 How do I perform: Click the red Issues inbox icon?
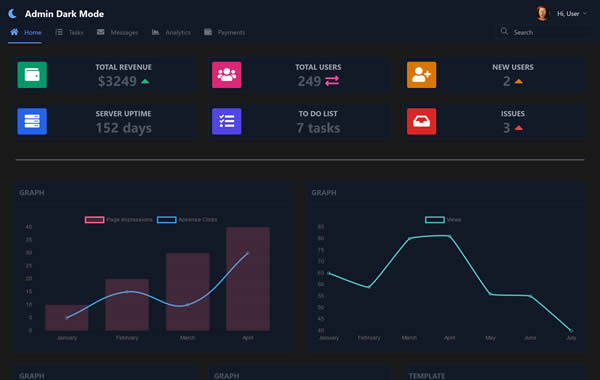pyautogui.click(x=422, y=121)
